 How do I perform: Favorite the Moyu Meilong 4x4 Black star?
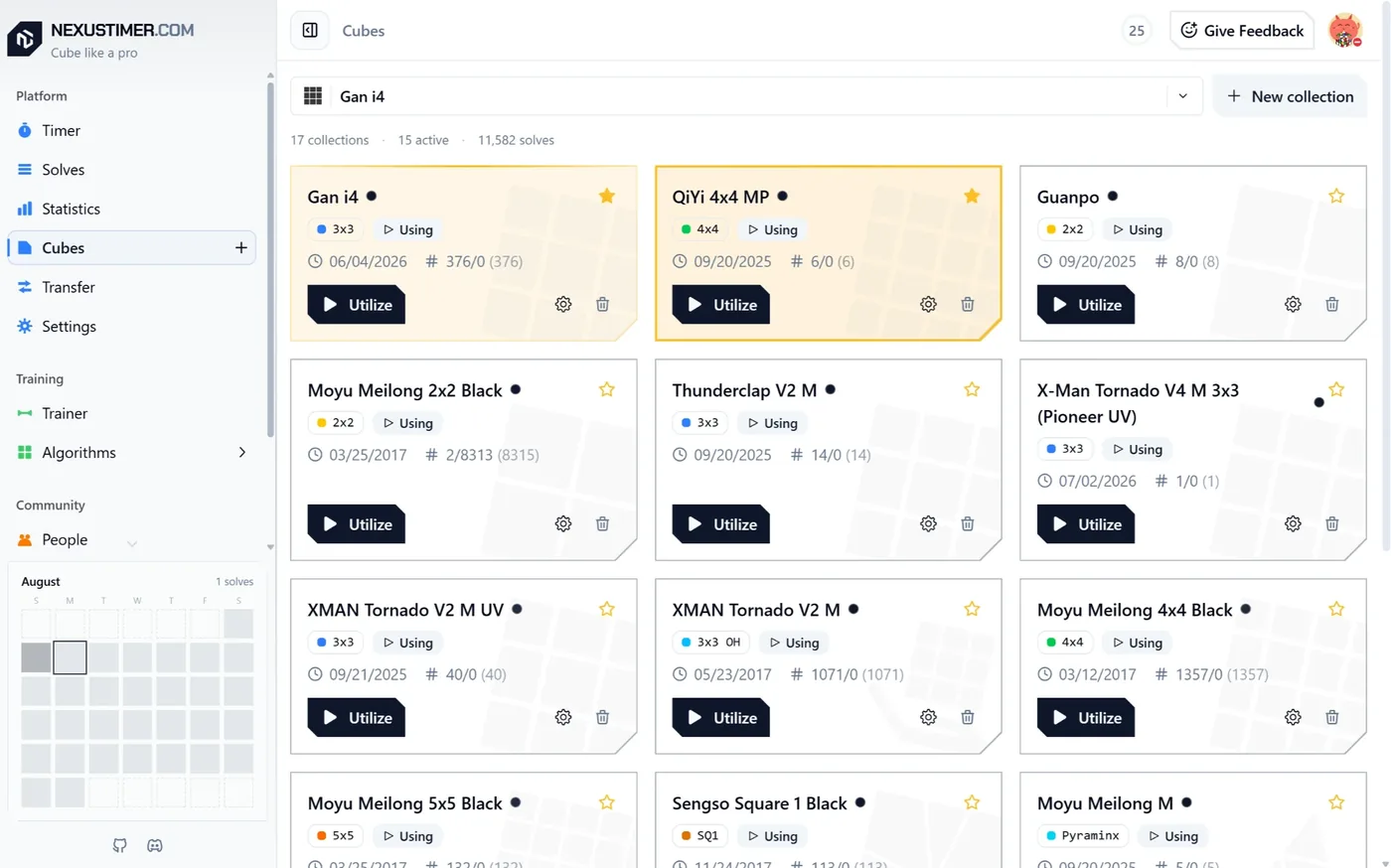1336,610
